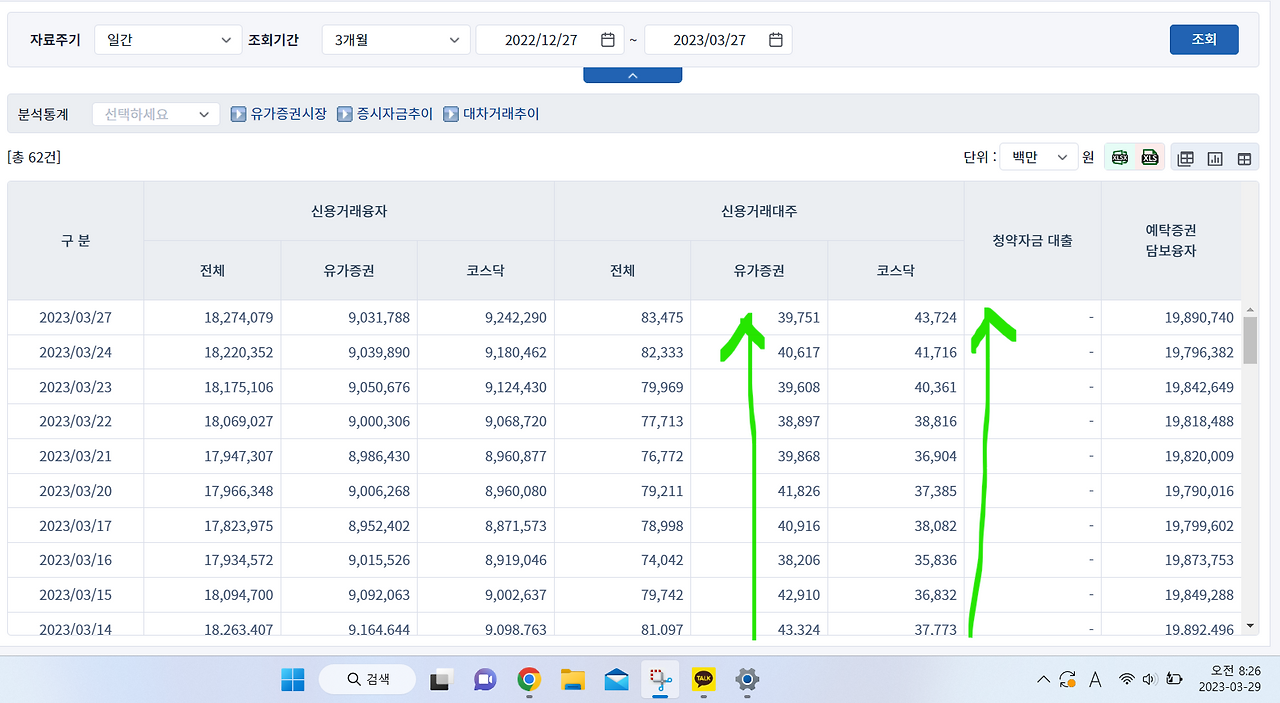Open 대차거래추이 link

pyautogui.click(x=501, y=114)
